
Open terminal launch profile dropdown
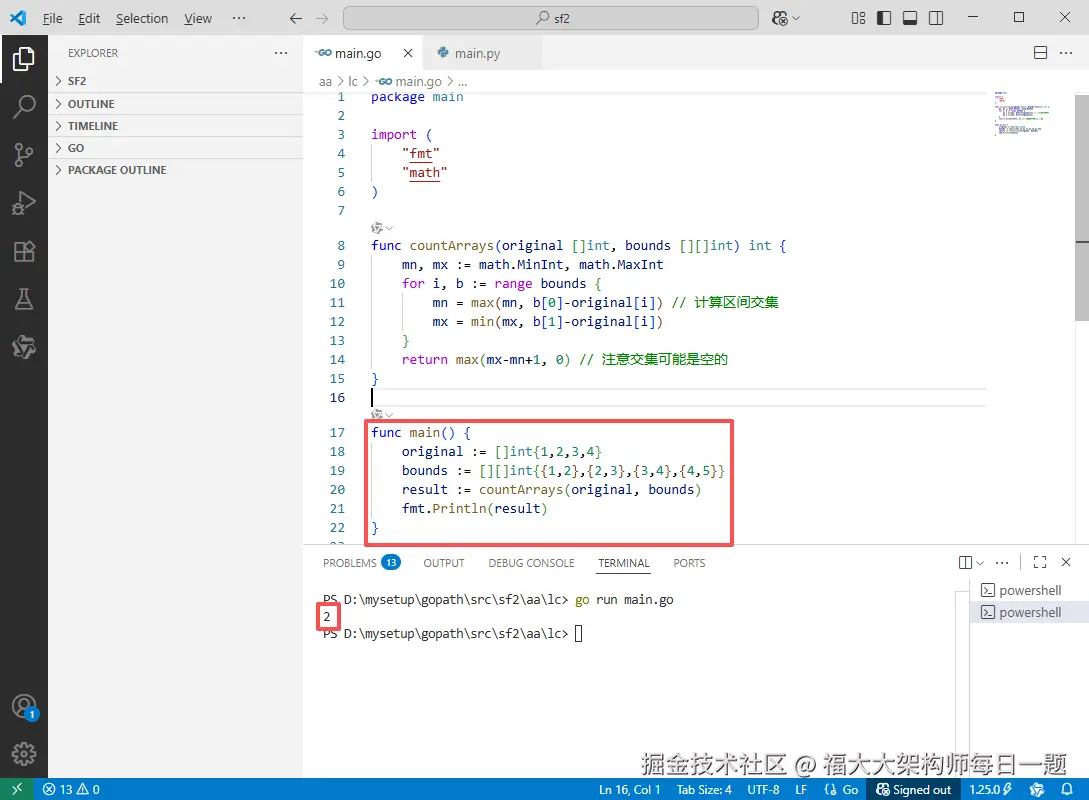tap(980, 562)
